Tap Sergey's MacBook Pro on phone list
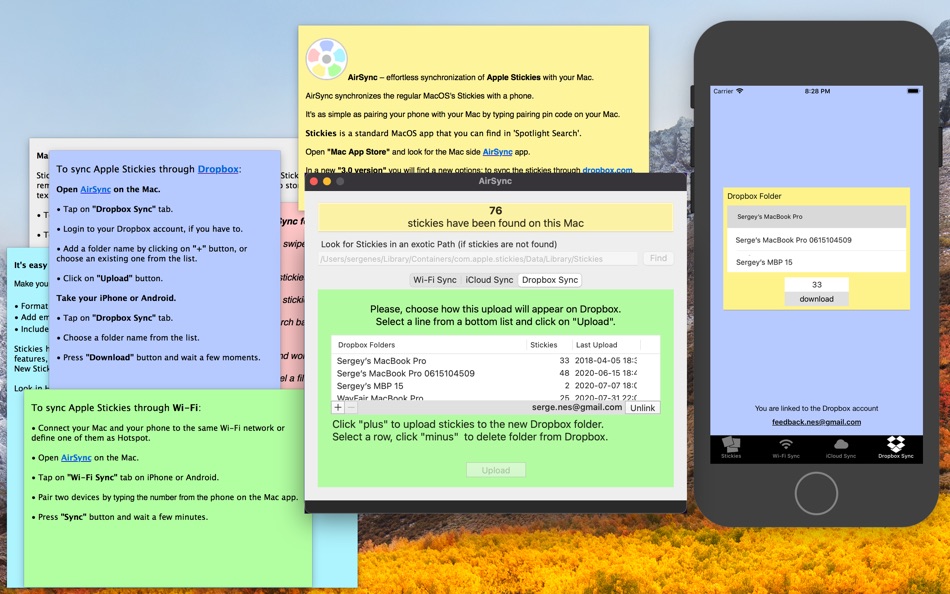This screenshot has height=594, width=950. tap(816, 216)
